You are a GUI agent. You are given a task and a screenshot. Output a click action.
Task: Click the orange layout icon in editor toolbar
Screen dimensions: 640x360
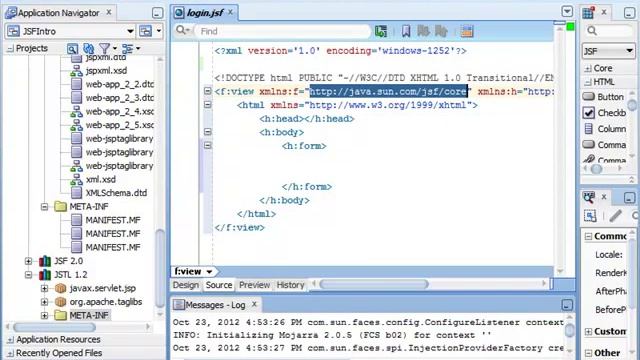click(467, 31)
